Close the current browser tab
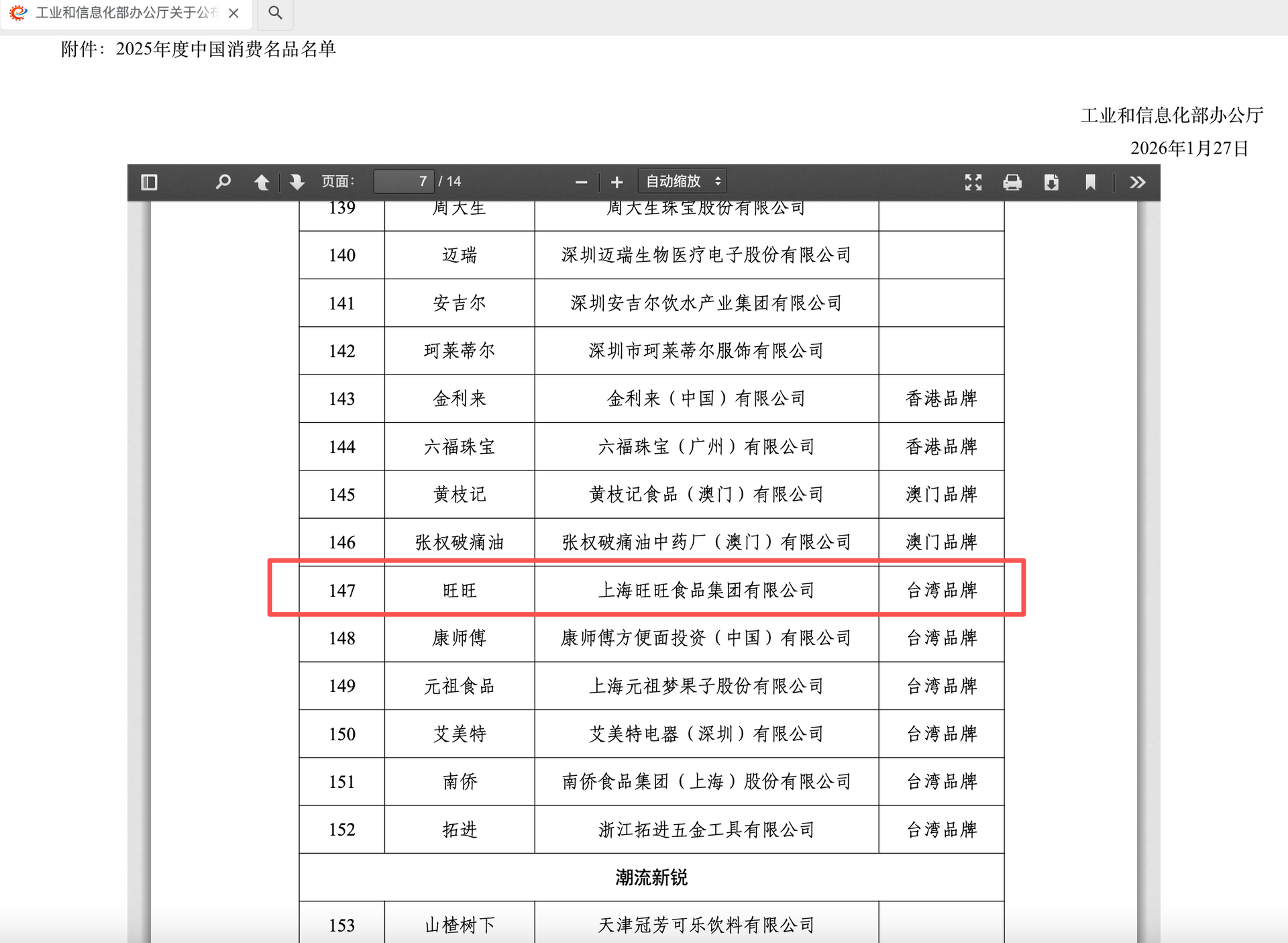 tap(233, 13)
